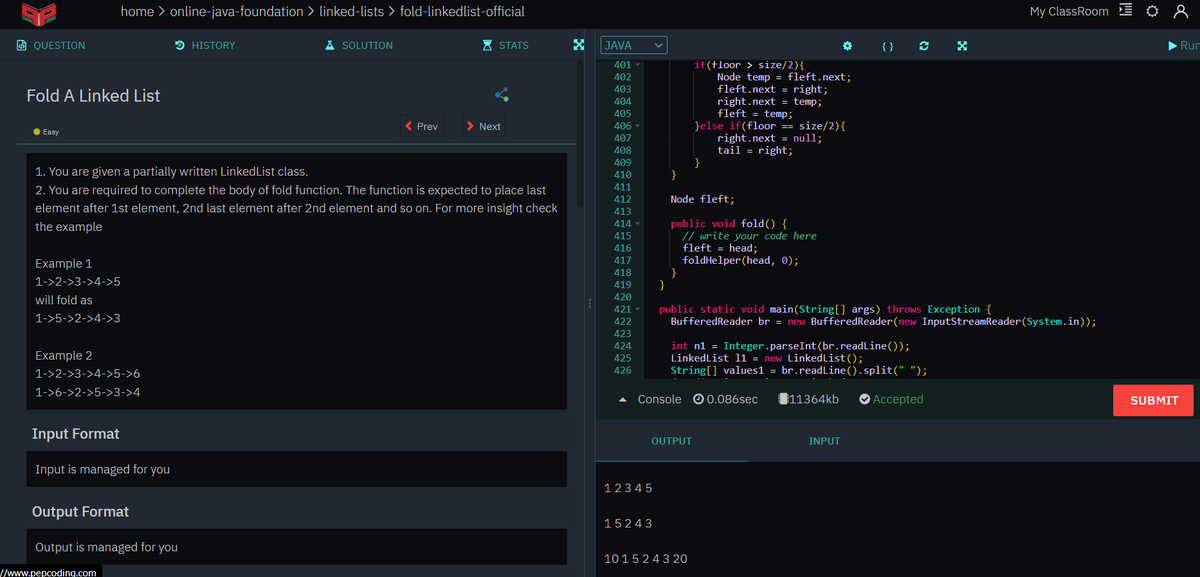Select the INPUT console tab
This screenshot has width=1200, height=577.
pos(824,441)
